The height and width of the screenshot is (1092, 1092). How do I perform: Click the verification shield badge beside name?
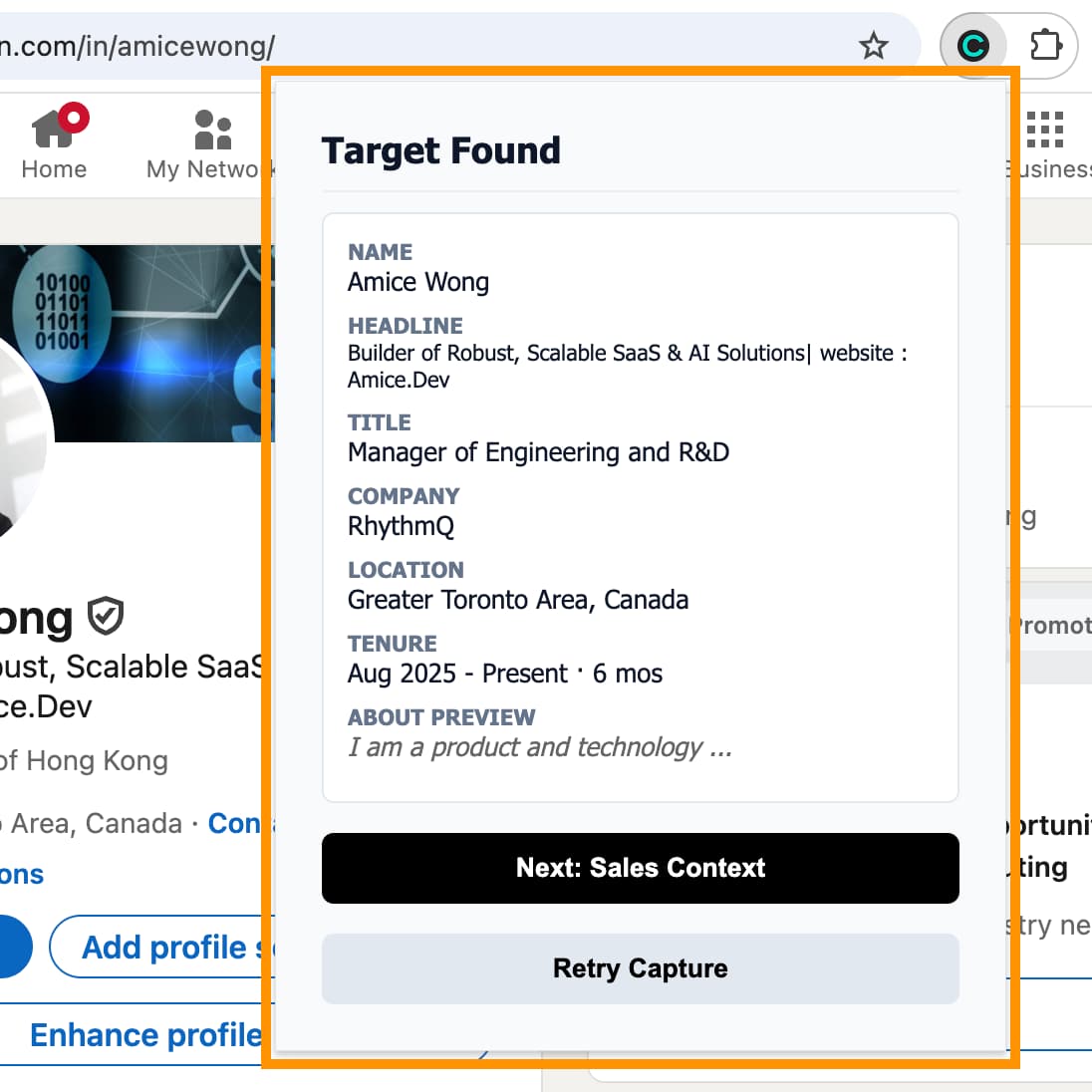[105, 617]
